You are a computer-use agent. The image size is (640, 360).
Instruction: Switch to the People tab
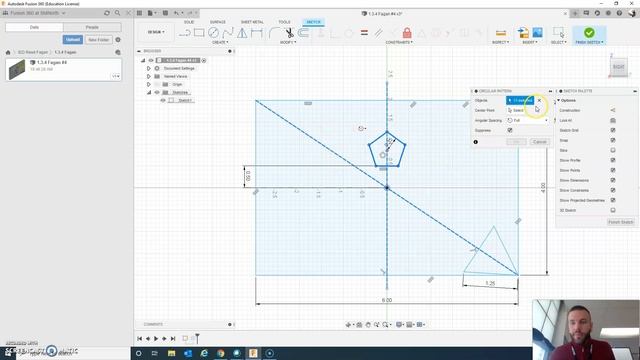coord(92,27)
